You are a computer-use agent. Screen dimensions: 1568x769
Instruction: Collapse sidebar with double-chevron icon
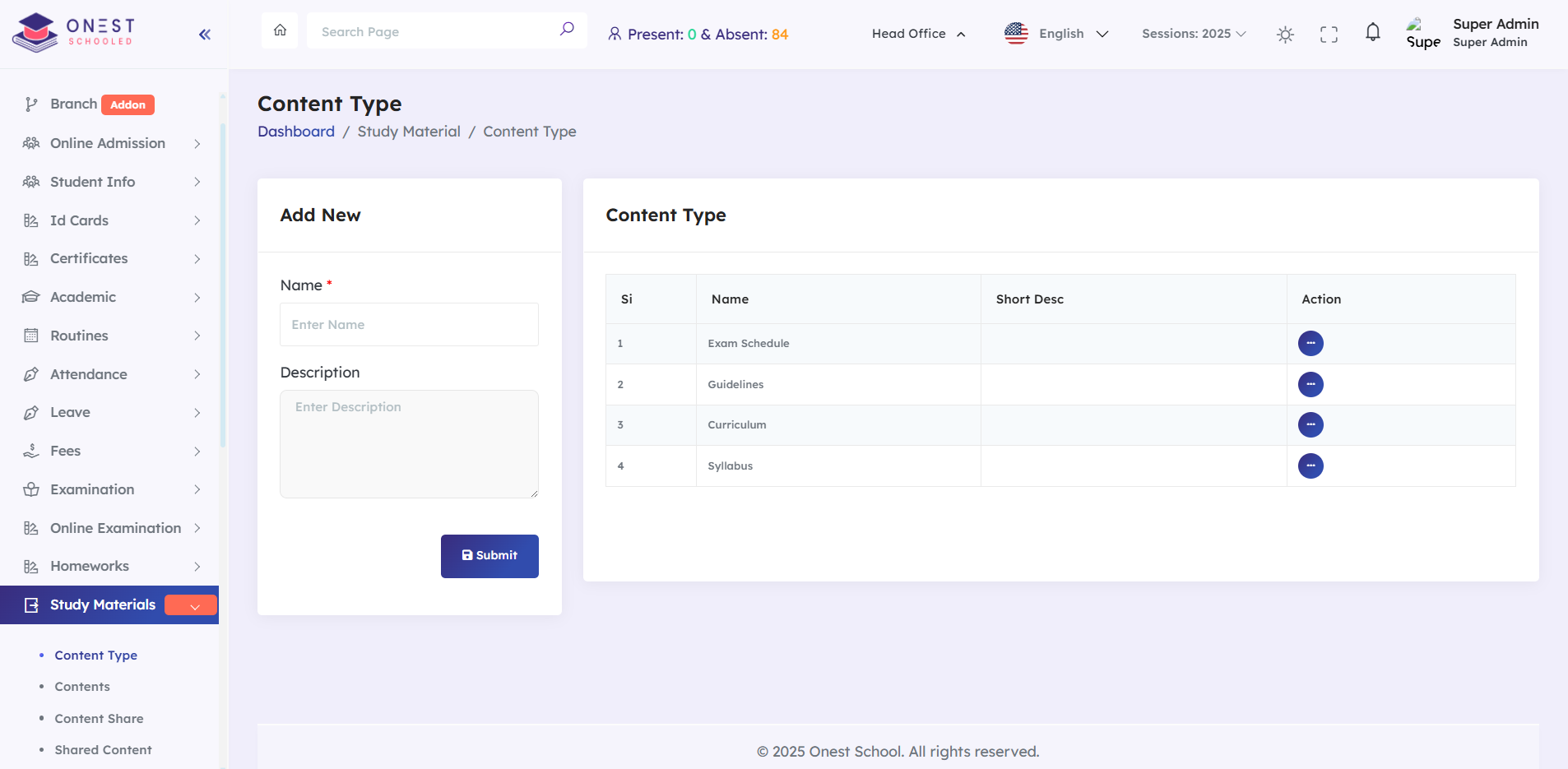[205, 34]
